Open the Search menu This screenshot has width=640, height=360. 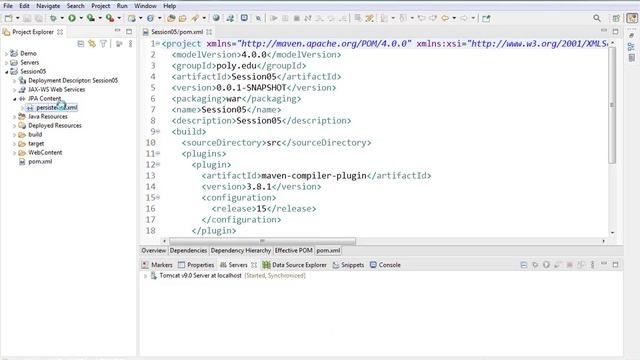(x=76, y=6)
